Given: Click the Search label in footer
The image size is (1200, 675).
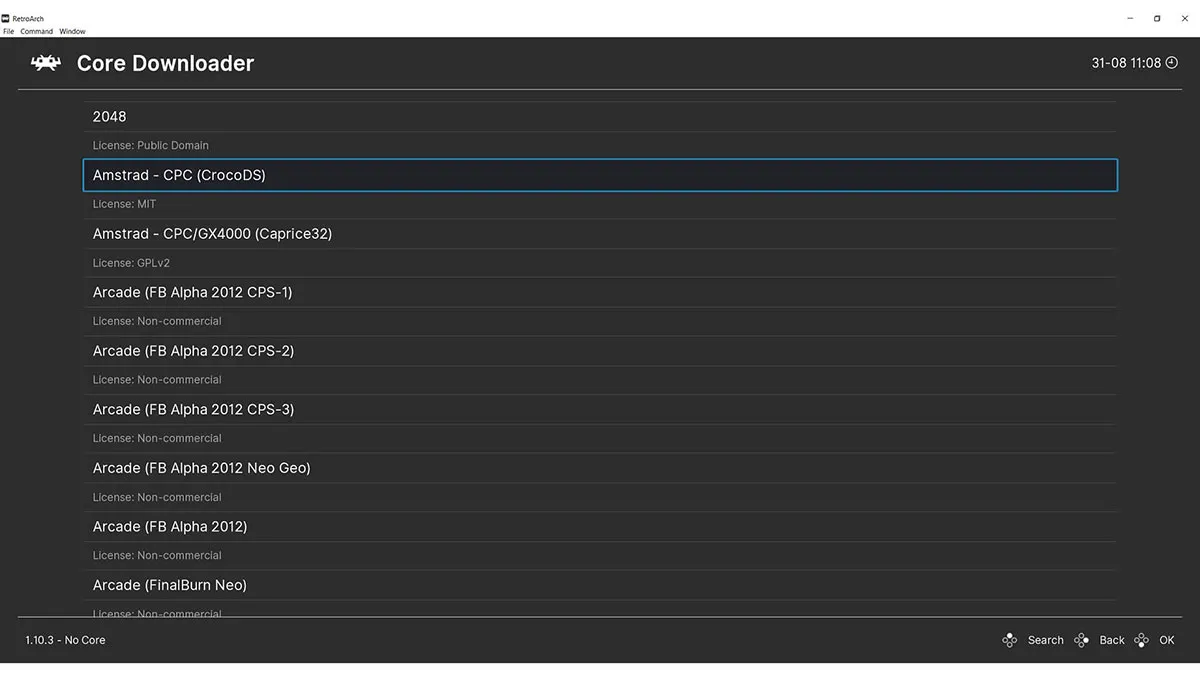Looking at the screenshot, I should 1045,640.
